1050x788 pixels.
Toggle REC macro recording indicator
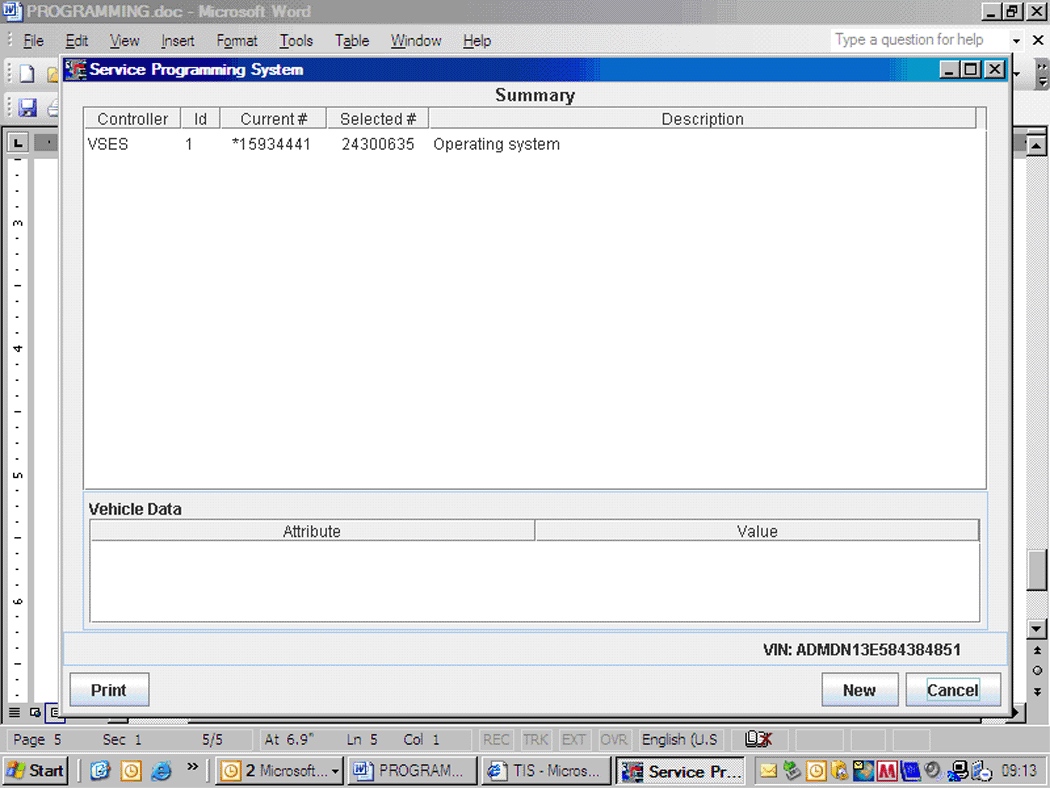click(x=496, y=740)
